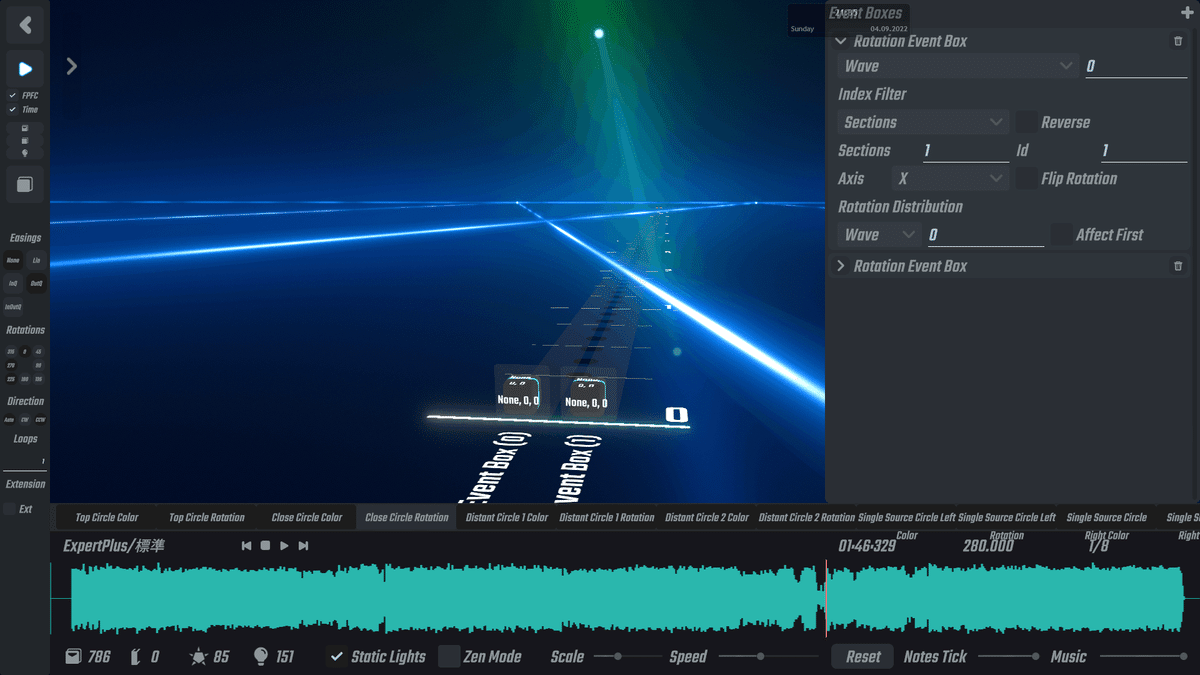Play the song from the transport controls
Image resolution: width=1200 pixels, height=675 pixels.
point(284,546)
